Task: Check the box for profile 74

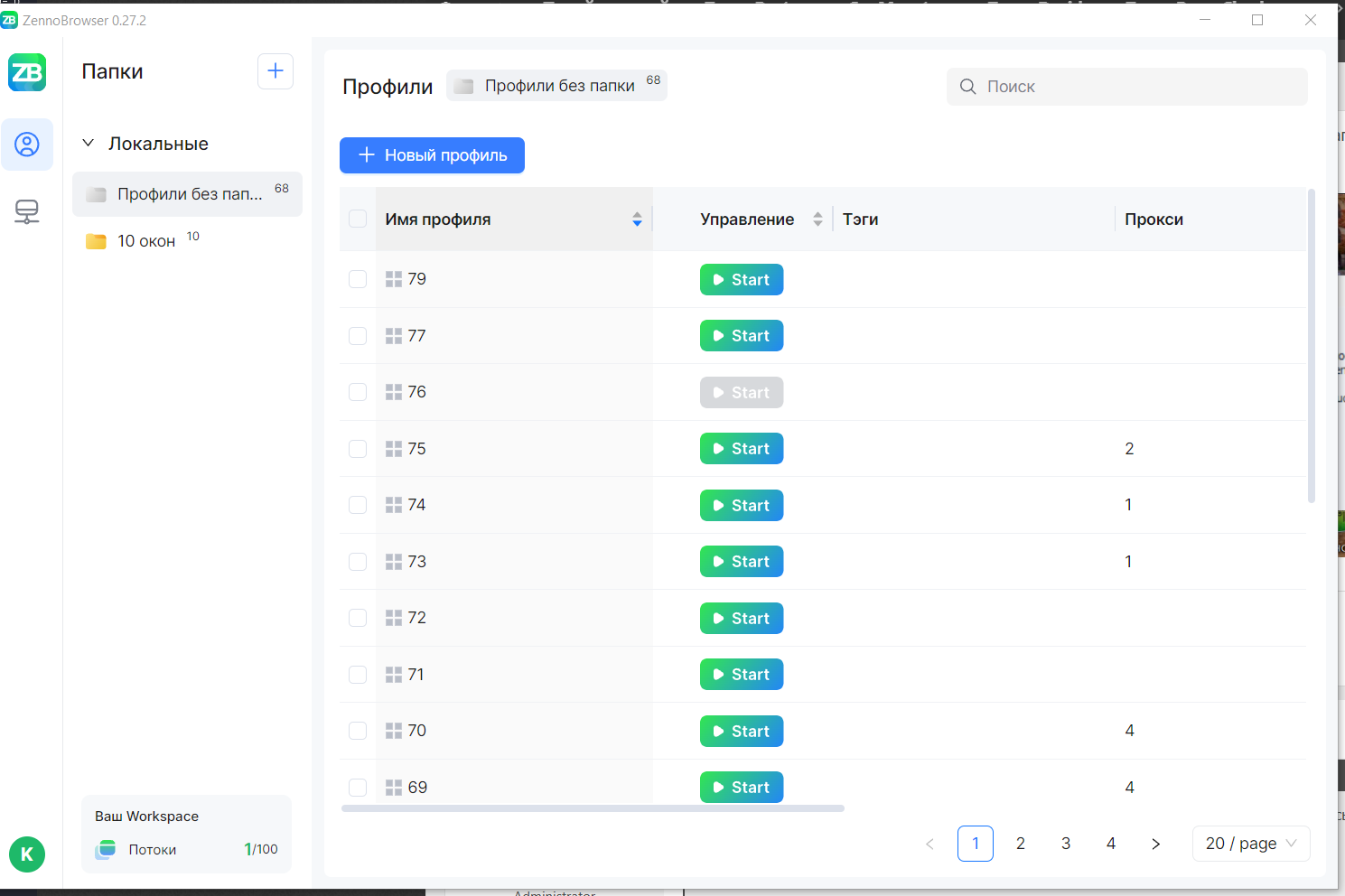Action: point(358,505)
